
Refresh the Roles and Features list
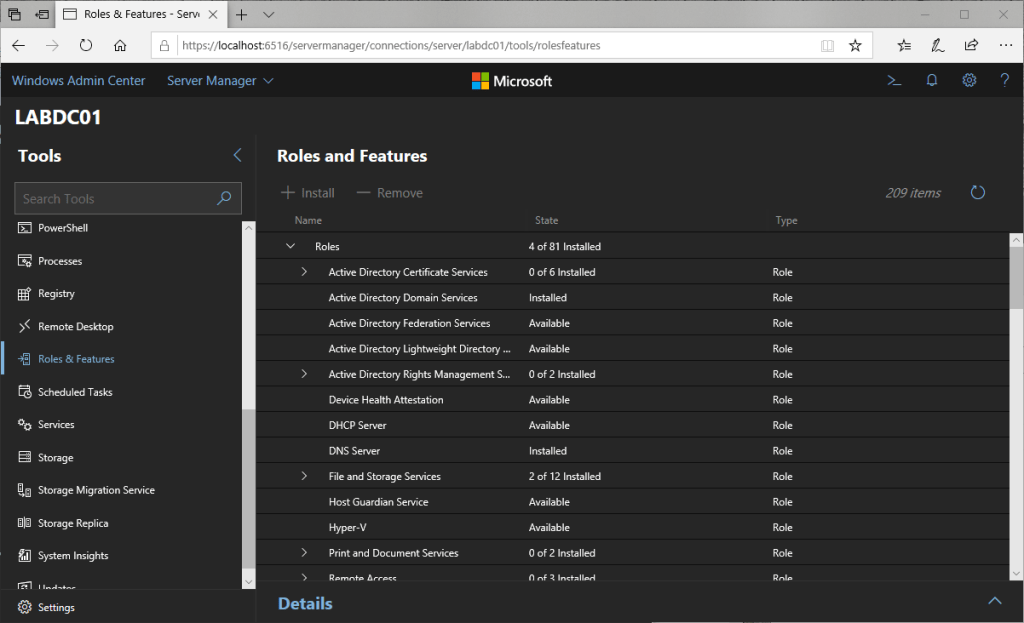point(978,193)
